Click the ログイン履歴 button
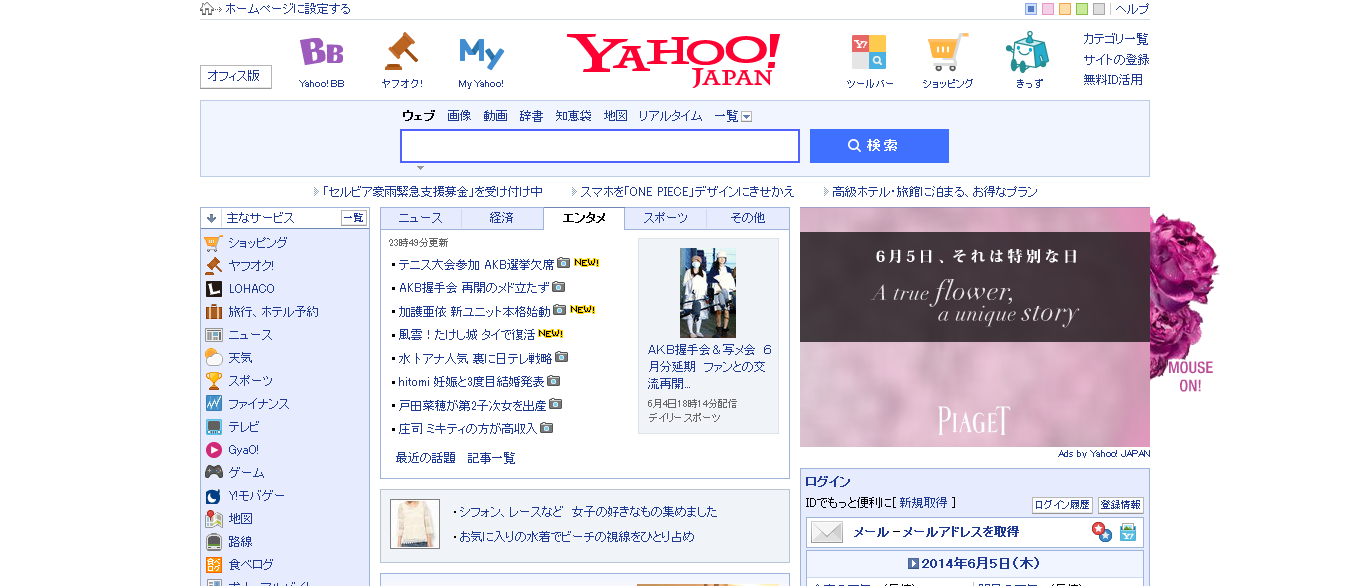 [x=1062, y=506]
